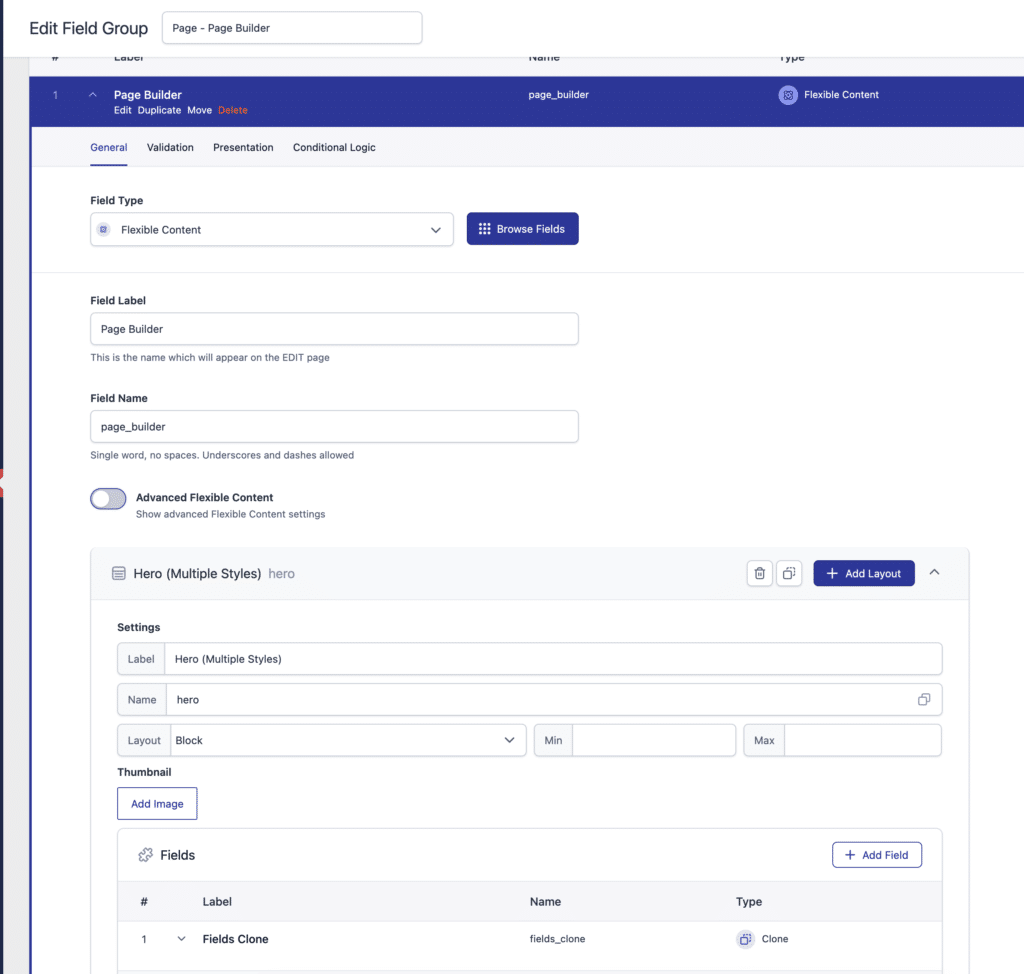
Task: Click the Flexible Content icon inside Field Type select
Action: click(103, 229)
